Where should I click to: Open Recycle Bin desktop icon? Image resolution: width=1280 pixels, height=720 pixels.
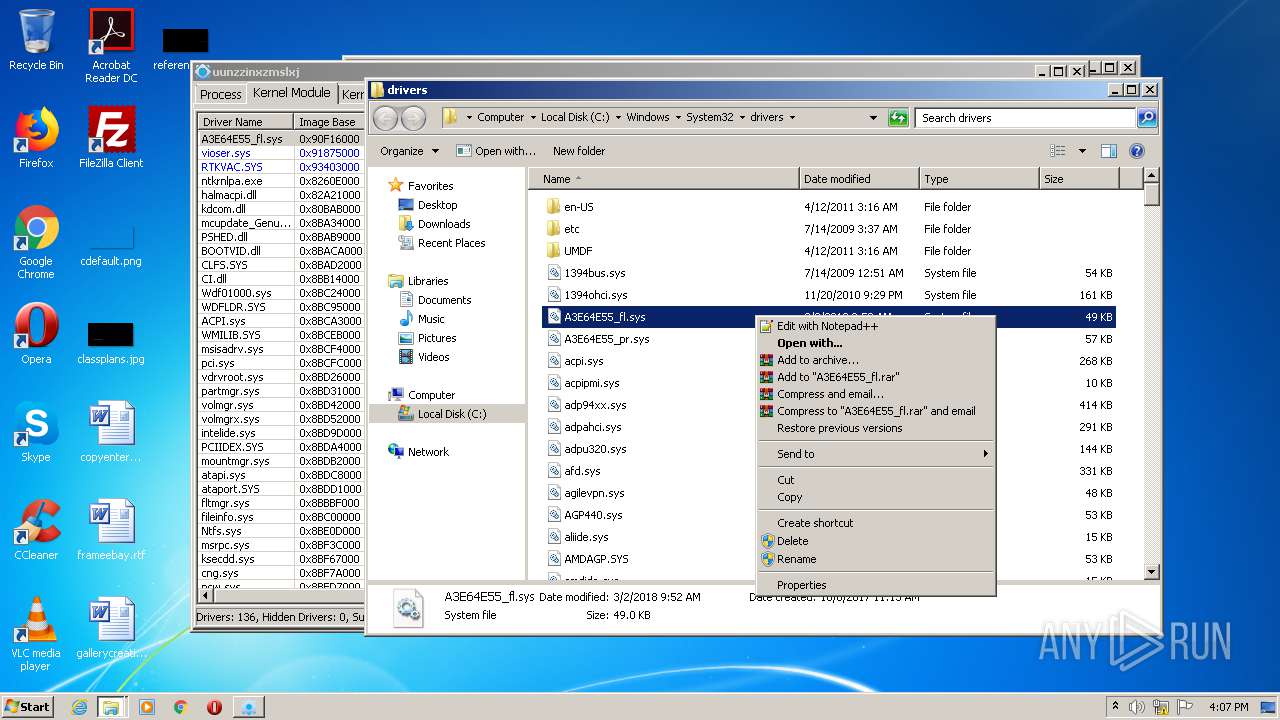pos(36,40)
